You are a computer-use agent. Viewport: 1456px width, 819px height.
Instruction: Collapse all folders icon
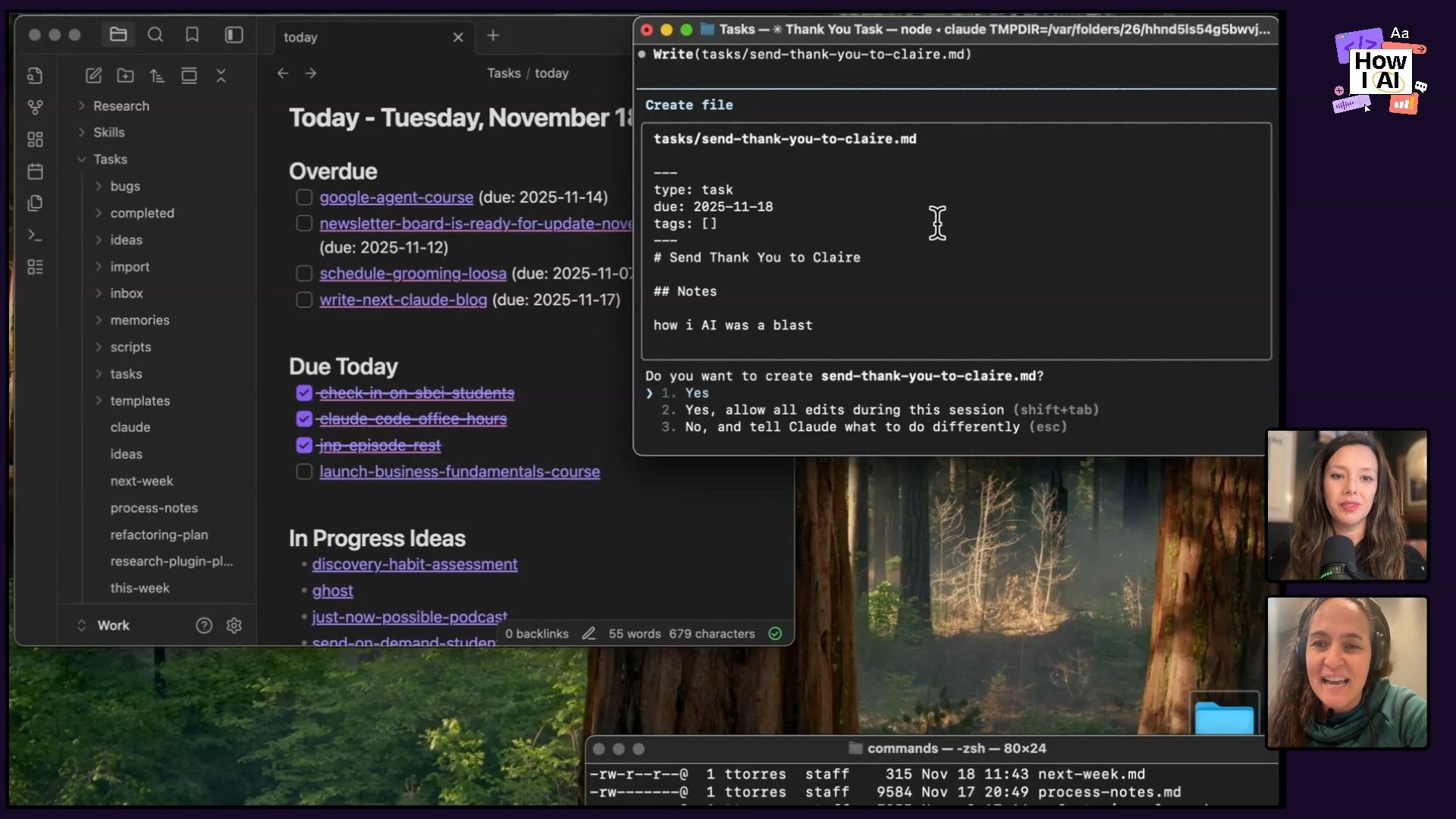coord(221,76)
